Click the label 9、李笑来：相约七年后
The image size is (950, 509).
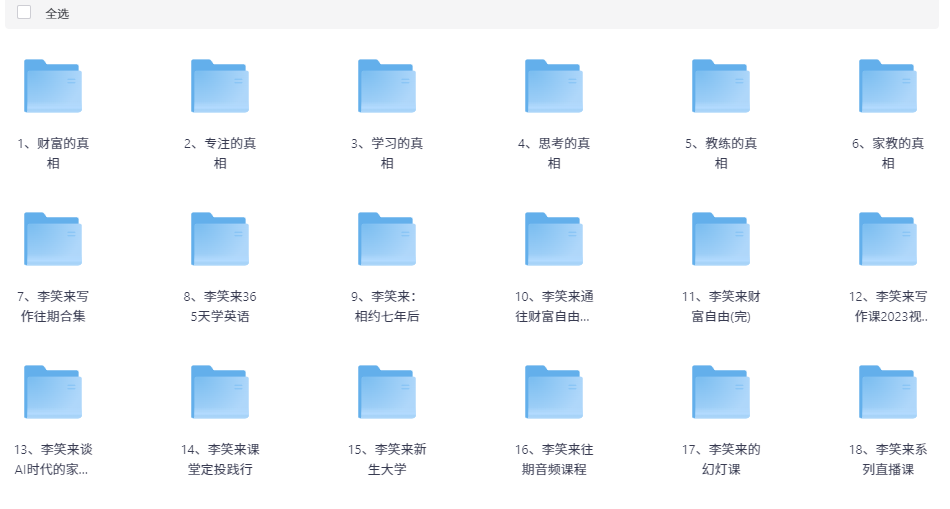387,306
